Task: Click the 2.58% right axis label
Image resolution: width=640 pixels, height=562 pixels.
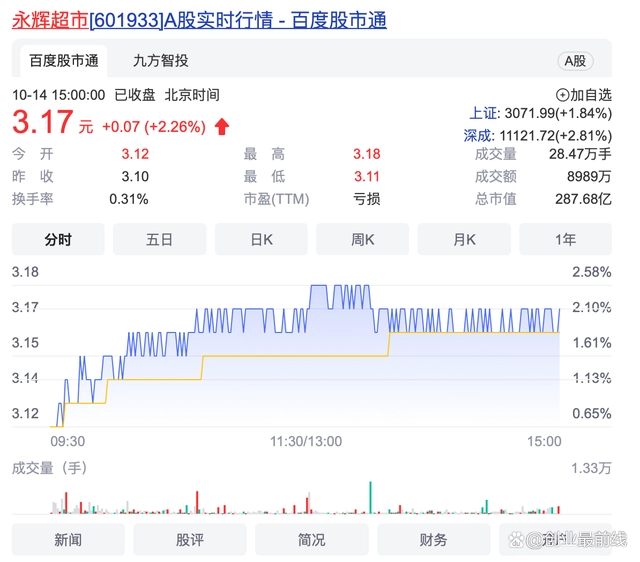Action: click(x=592, y=272)
